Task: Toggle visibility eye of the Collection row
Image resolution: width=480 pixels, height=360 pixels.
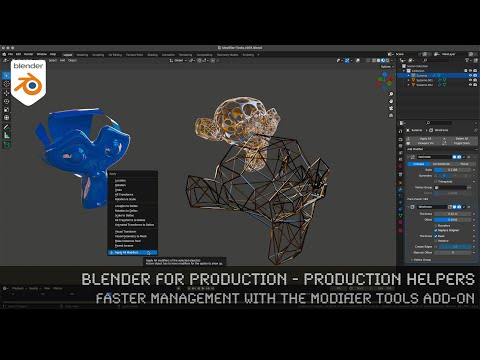Action: (470, 71)
